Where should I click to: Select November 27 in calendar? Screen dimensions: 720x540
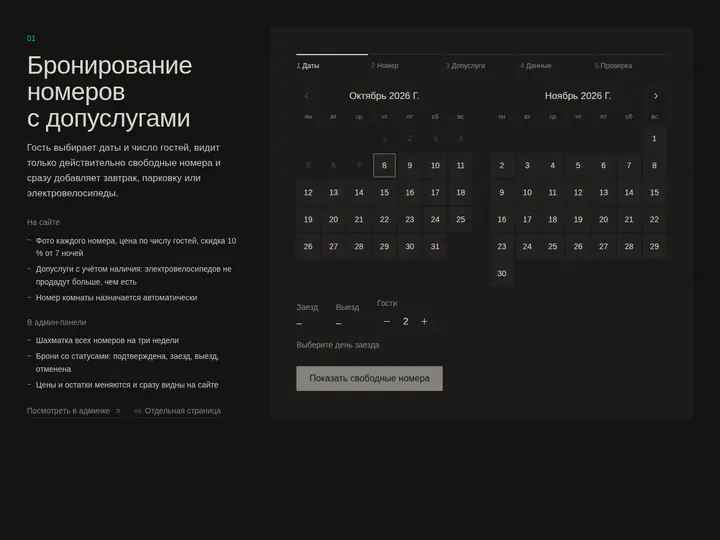click(x=603, y=247)
